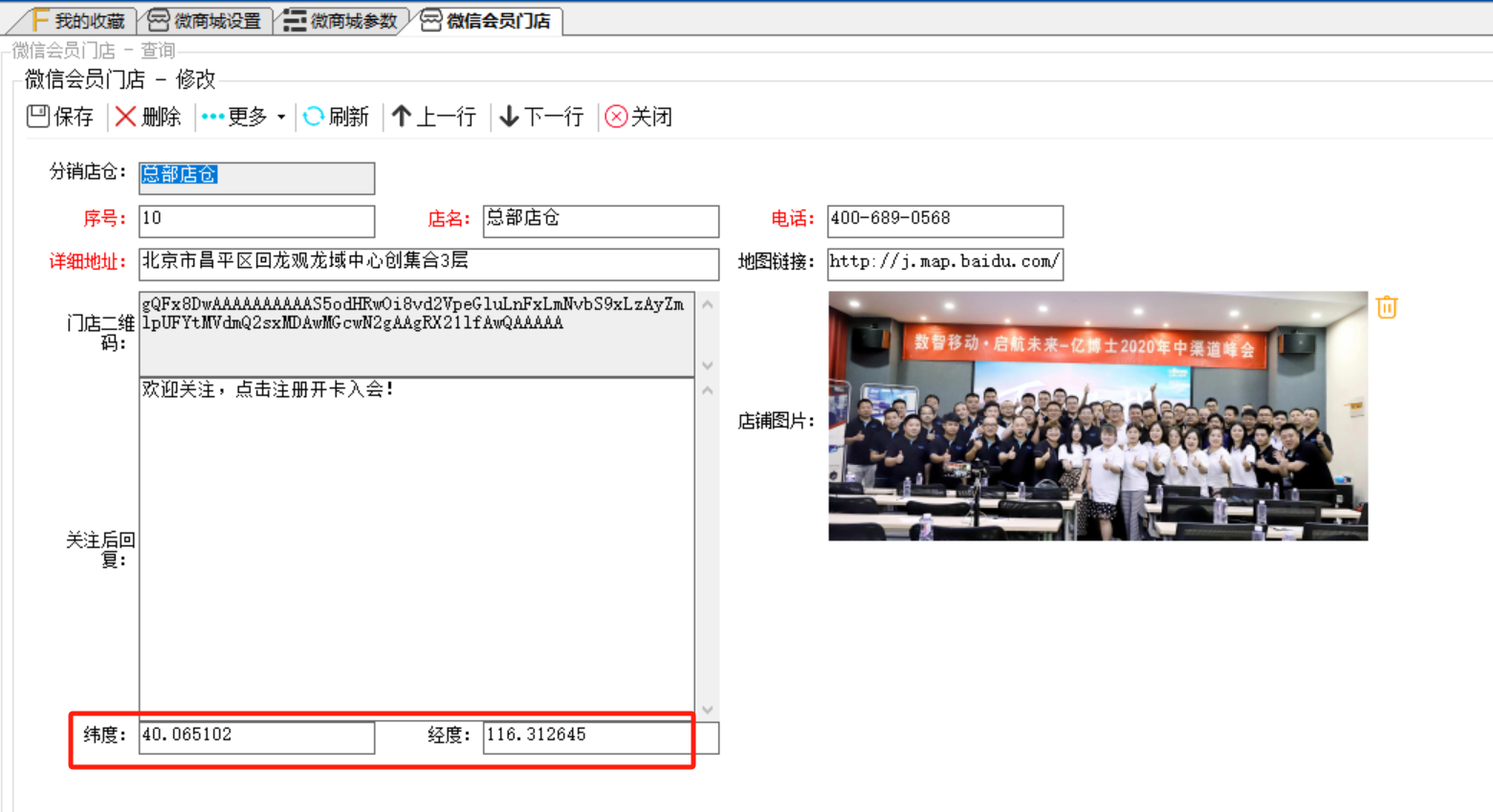Click the trash icon beside the store image
The width and height of the screenshot is (1493, 812).
point(1387,307)
